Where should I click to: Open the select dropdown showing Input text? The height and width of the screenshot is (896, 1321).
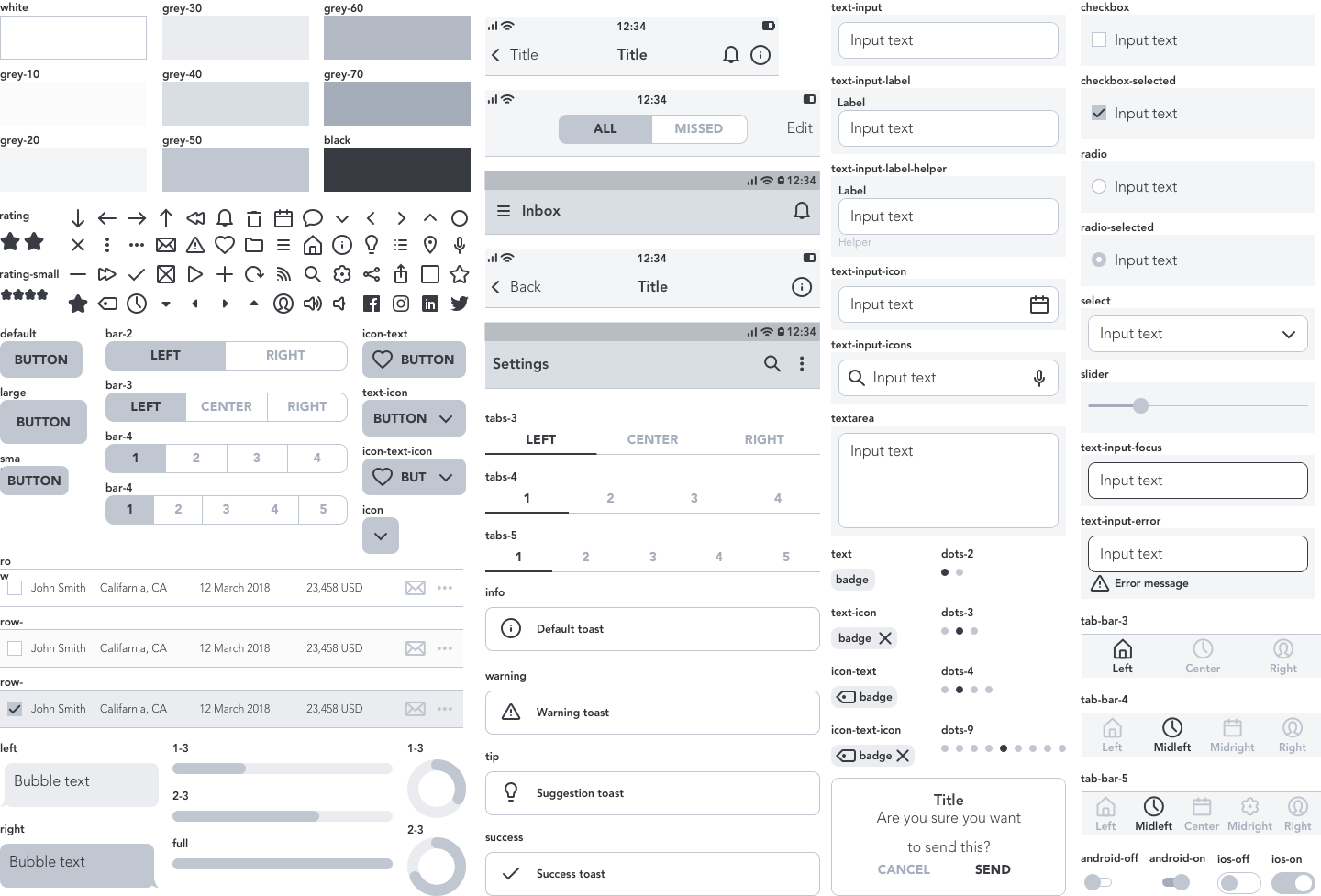click(x=1198, y=334)
